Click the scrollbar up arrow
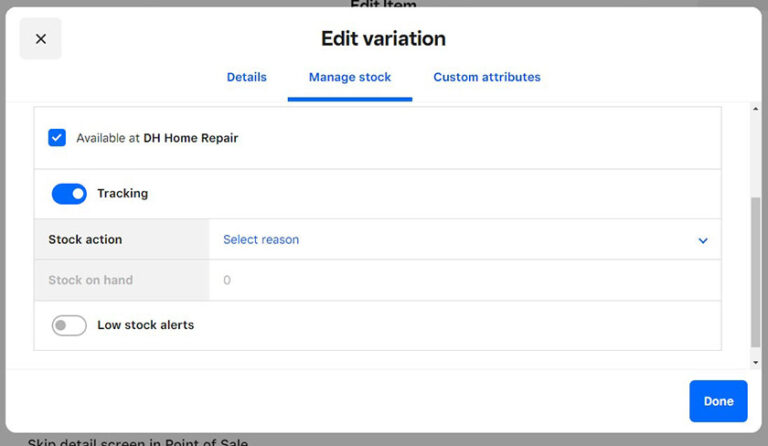The height and width of the screenshot is (446, 768). (x=755, y=109)
